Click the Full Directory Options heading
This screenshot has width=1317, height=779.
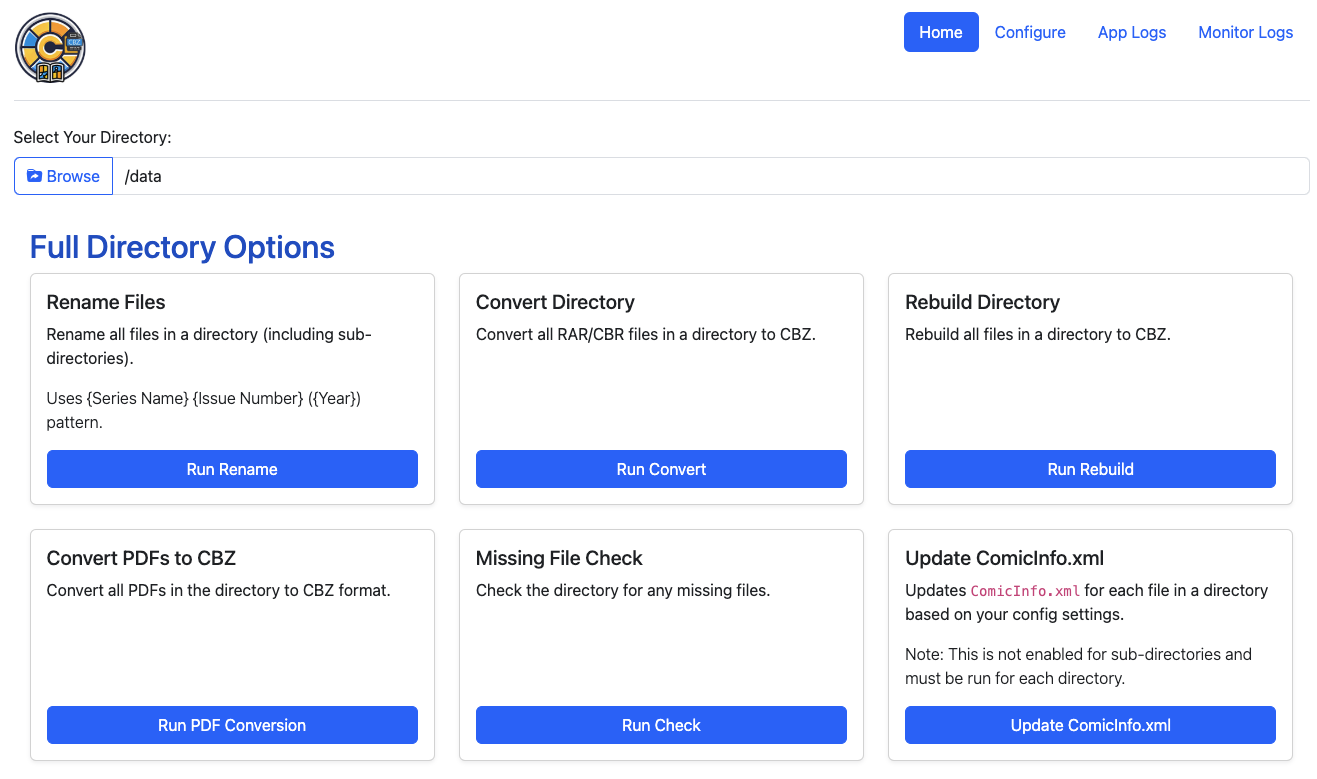(x=182, y=247)
